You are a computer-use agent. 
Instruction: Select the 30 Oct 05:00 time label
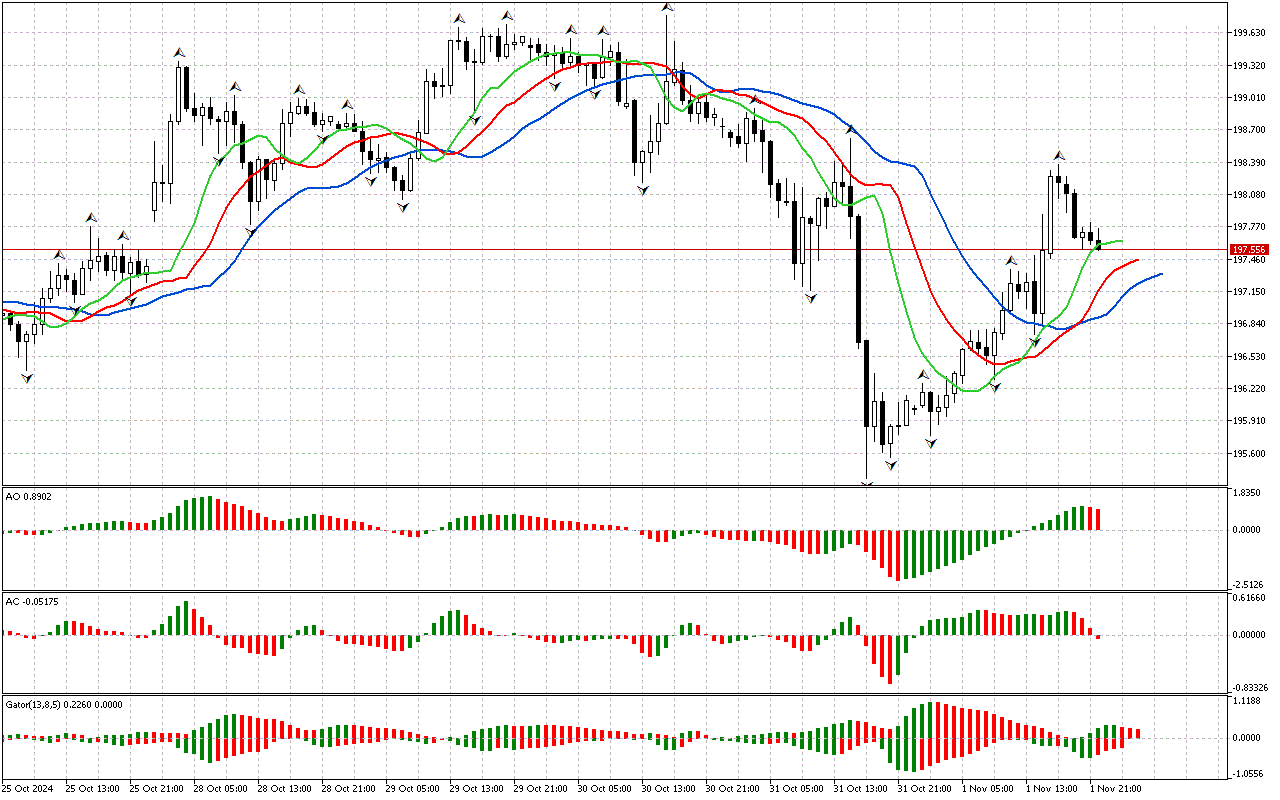click(x=605, y=789)
